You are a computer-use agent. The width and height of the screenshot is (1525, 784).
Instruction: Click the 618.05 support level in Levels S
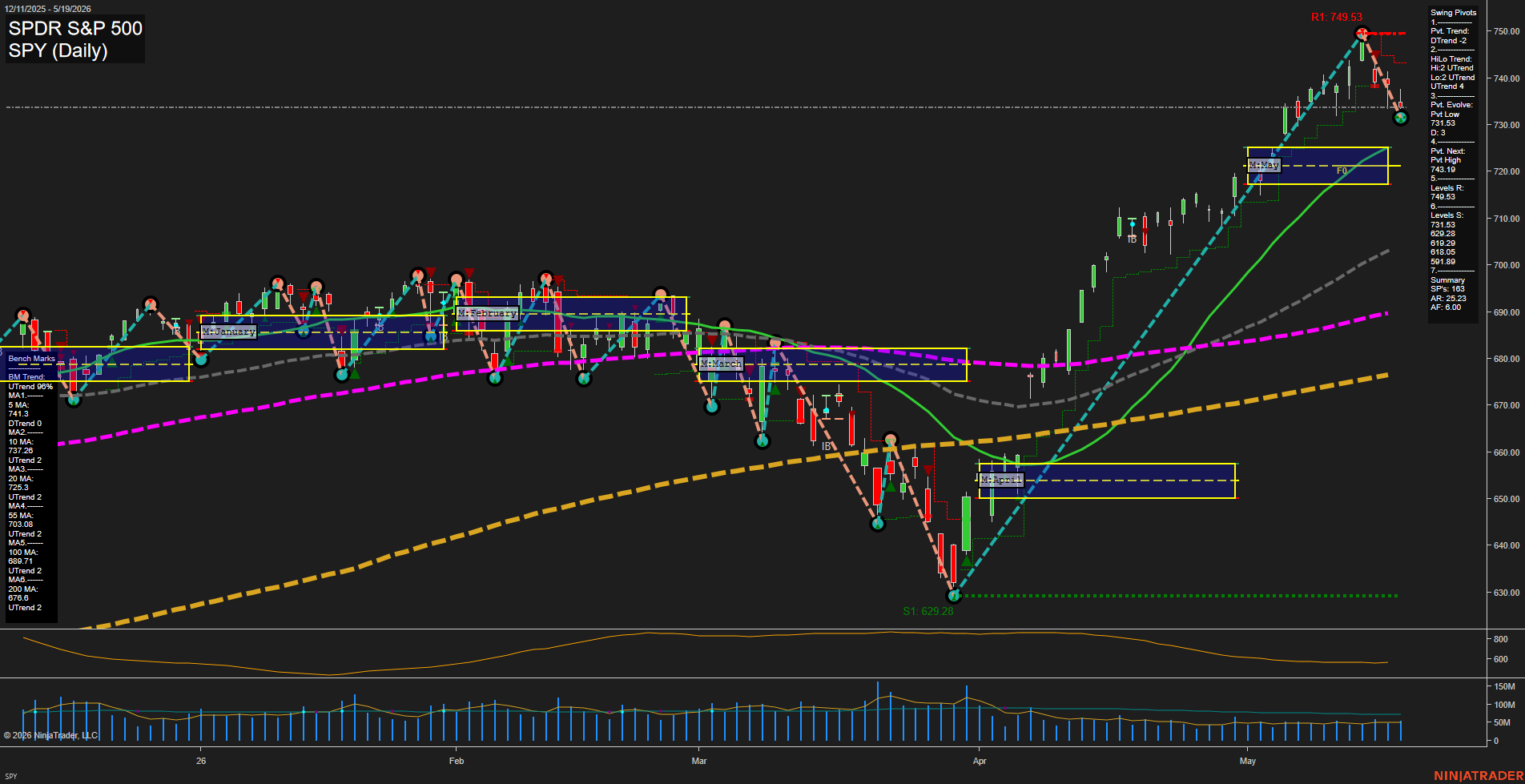tap(1443, 252)
